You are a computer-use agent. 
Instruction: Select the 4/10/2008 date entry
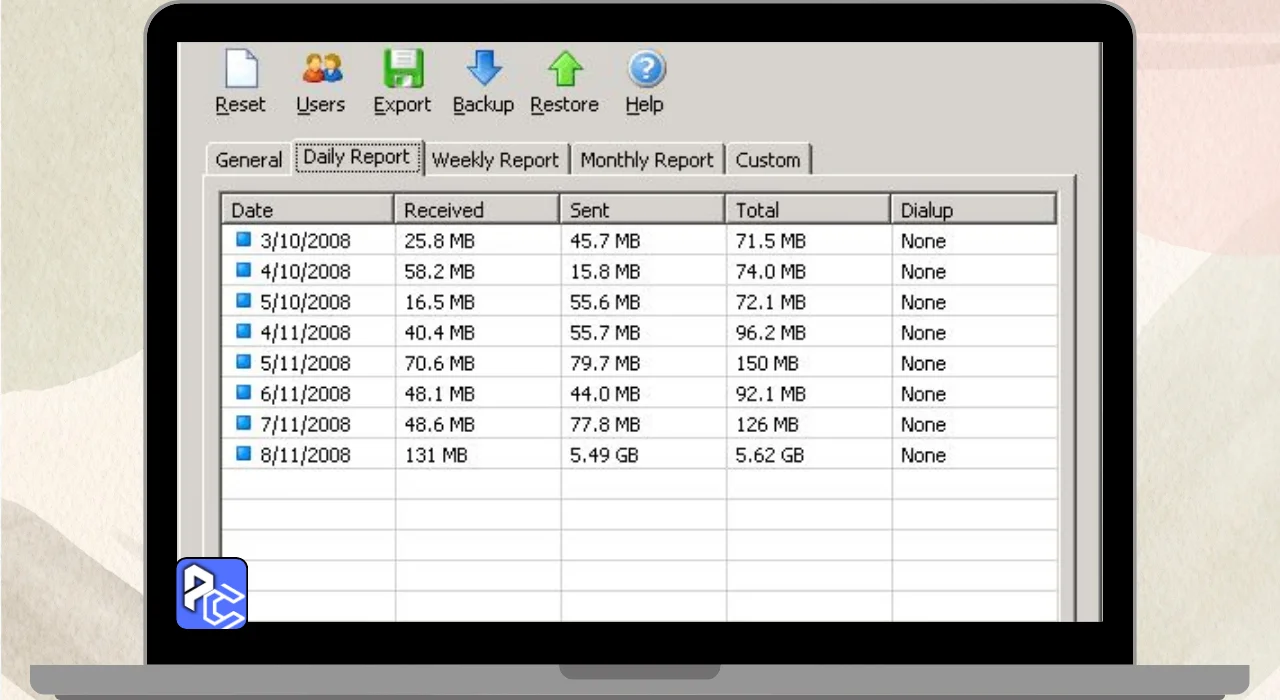[x=305, y=271]
